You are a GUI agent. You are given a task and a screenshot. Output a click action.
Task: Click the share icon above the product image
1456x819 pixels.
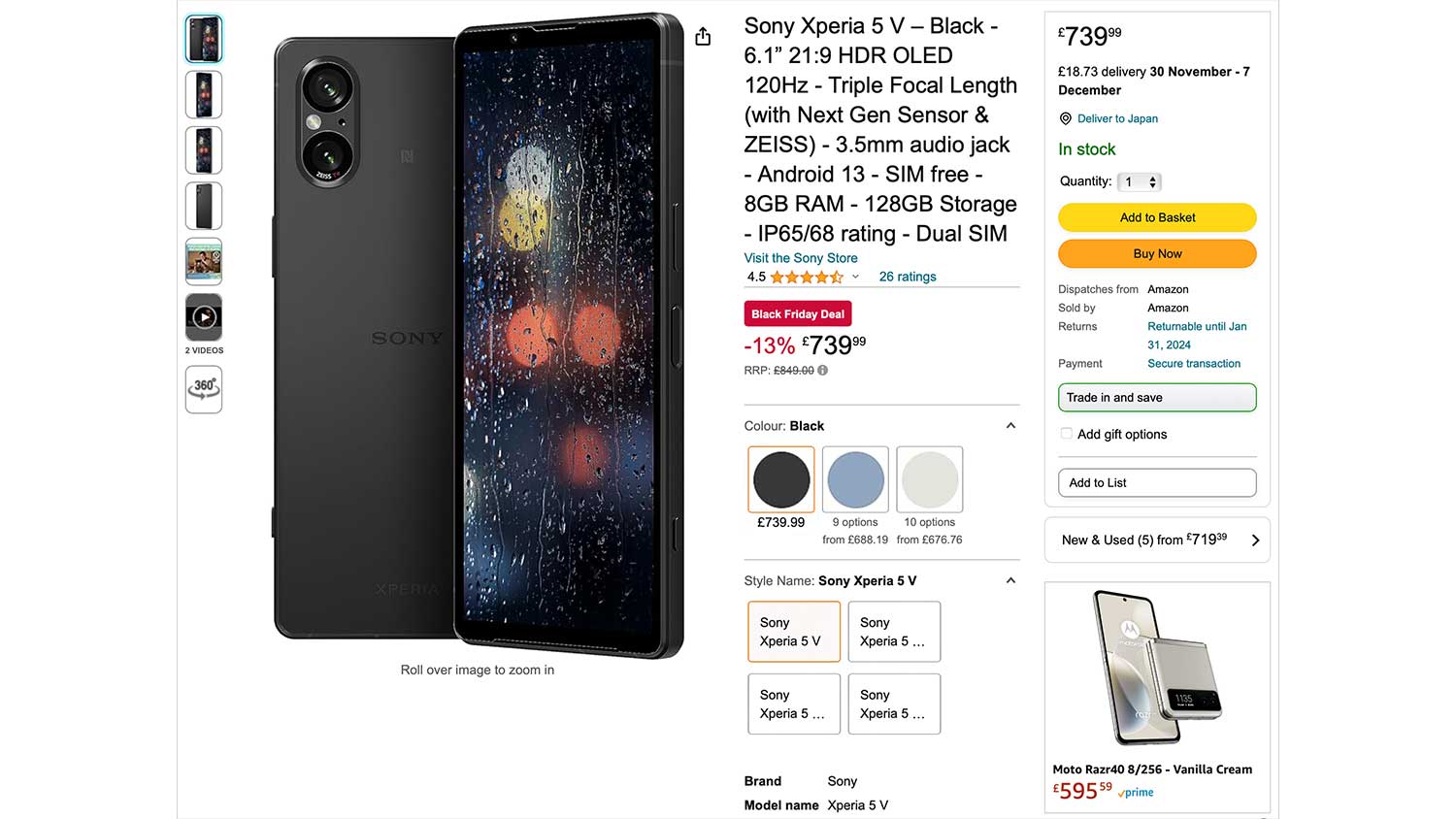click(703, 37)
